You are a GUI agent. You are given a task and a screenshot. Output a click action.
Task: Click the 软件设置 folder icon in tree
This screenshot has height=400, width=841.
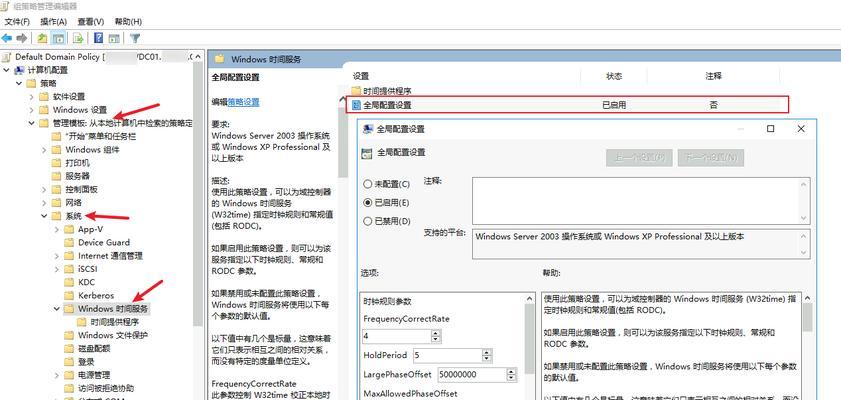(x=43, y=97)
